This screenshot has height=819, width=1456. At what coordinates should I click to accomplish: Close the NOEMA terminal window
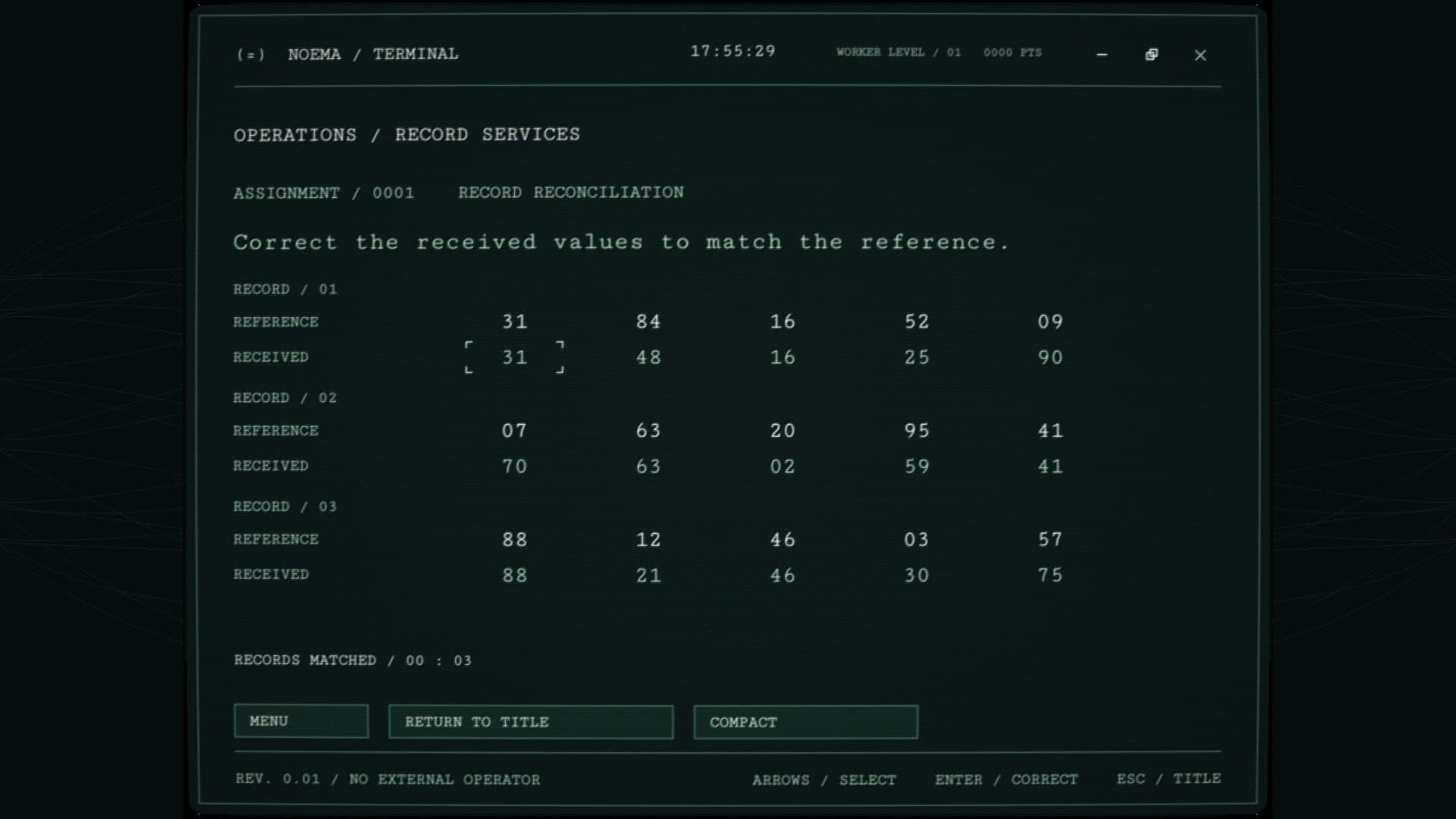coord(1200,55)
